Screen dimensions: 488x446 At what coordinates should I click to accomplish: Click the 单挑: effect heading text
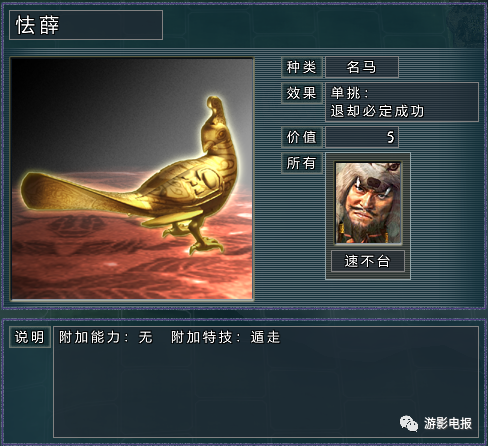pos(350,93)
